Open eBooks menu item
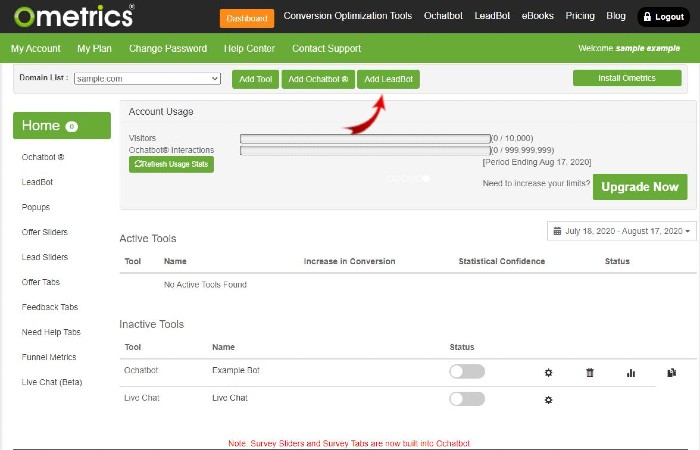This screenshot has width=700, height=450. [x=538, y=16]
